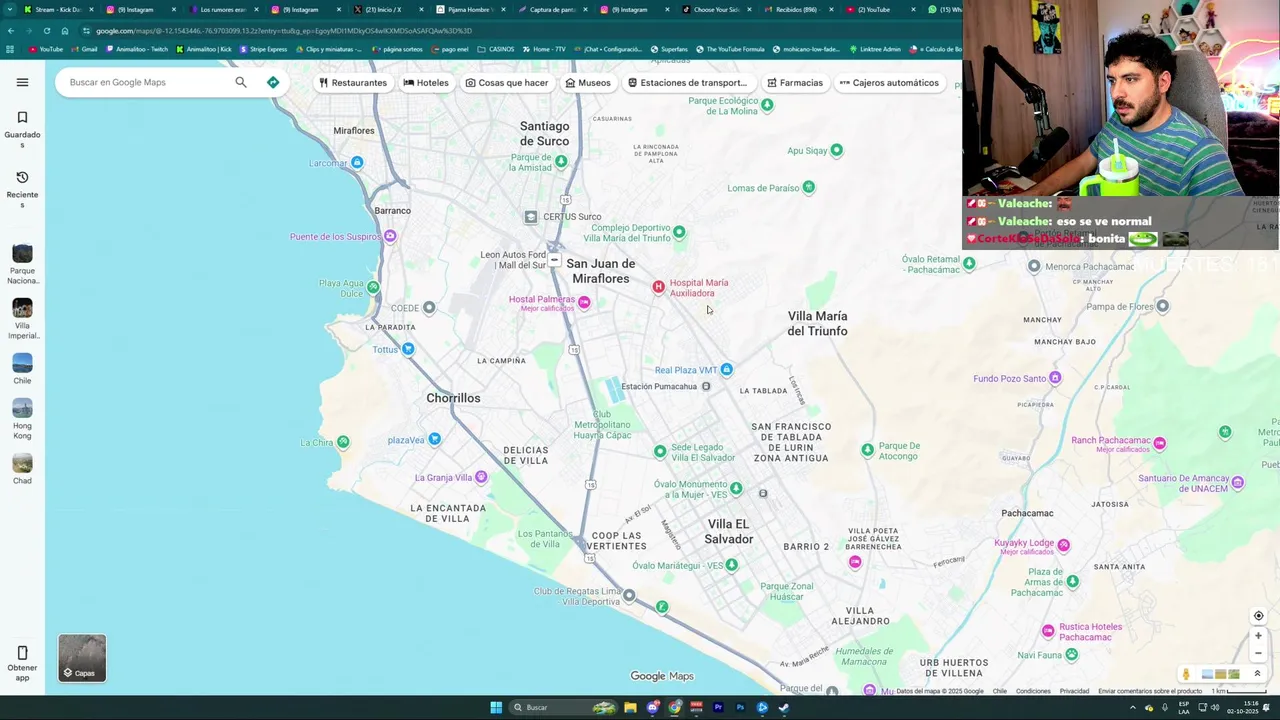
Task: Open the Google Maps hamburger menu
Action: click(x=22, y=82)
